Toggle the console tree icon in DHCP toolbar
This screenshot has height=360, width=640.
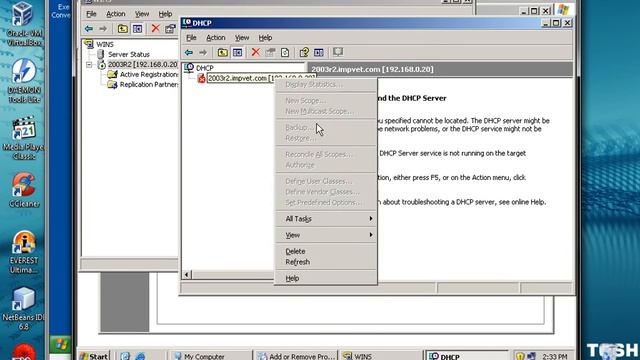(x=237, y=53)
